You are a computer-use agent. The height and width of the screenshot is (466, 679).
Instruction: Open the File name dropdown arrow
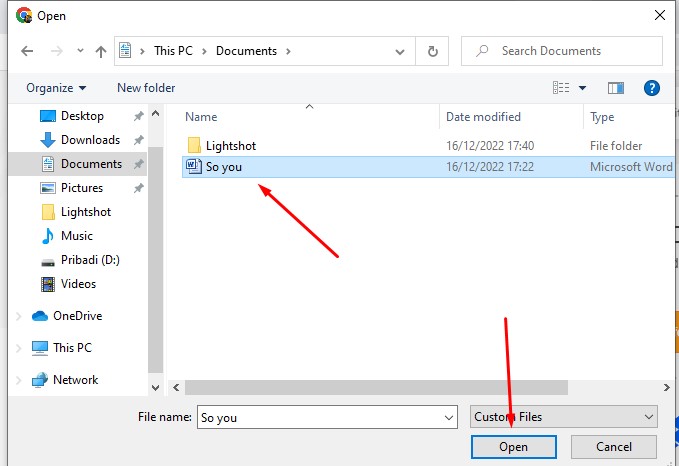pos(449,417)
